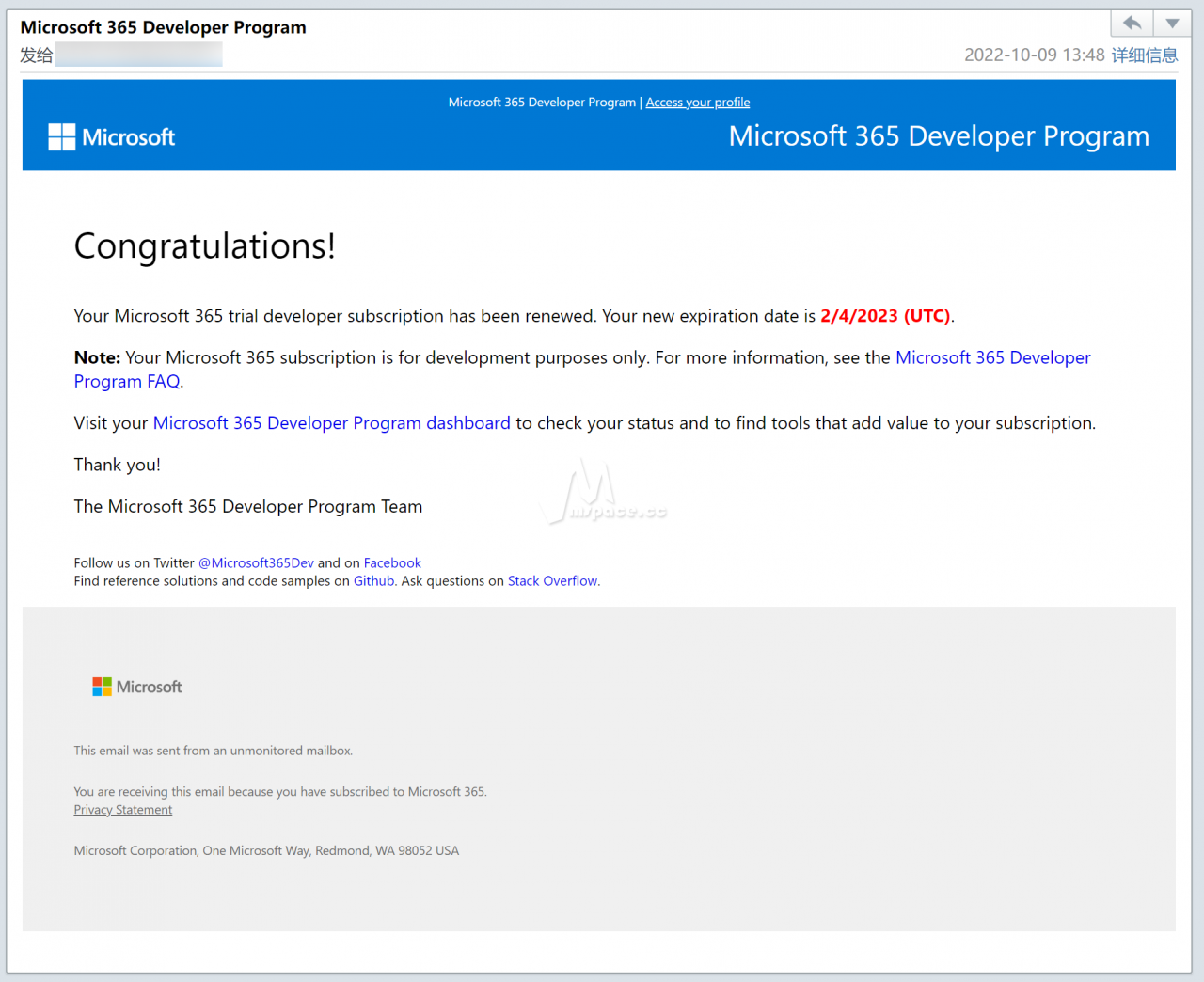Click the colored Microsoft logo in footer
The height and width of the screenshot is (982, 1204).
coord(137,687)
